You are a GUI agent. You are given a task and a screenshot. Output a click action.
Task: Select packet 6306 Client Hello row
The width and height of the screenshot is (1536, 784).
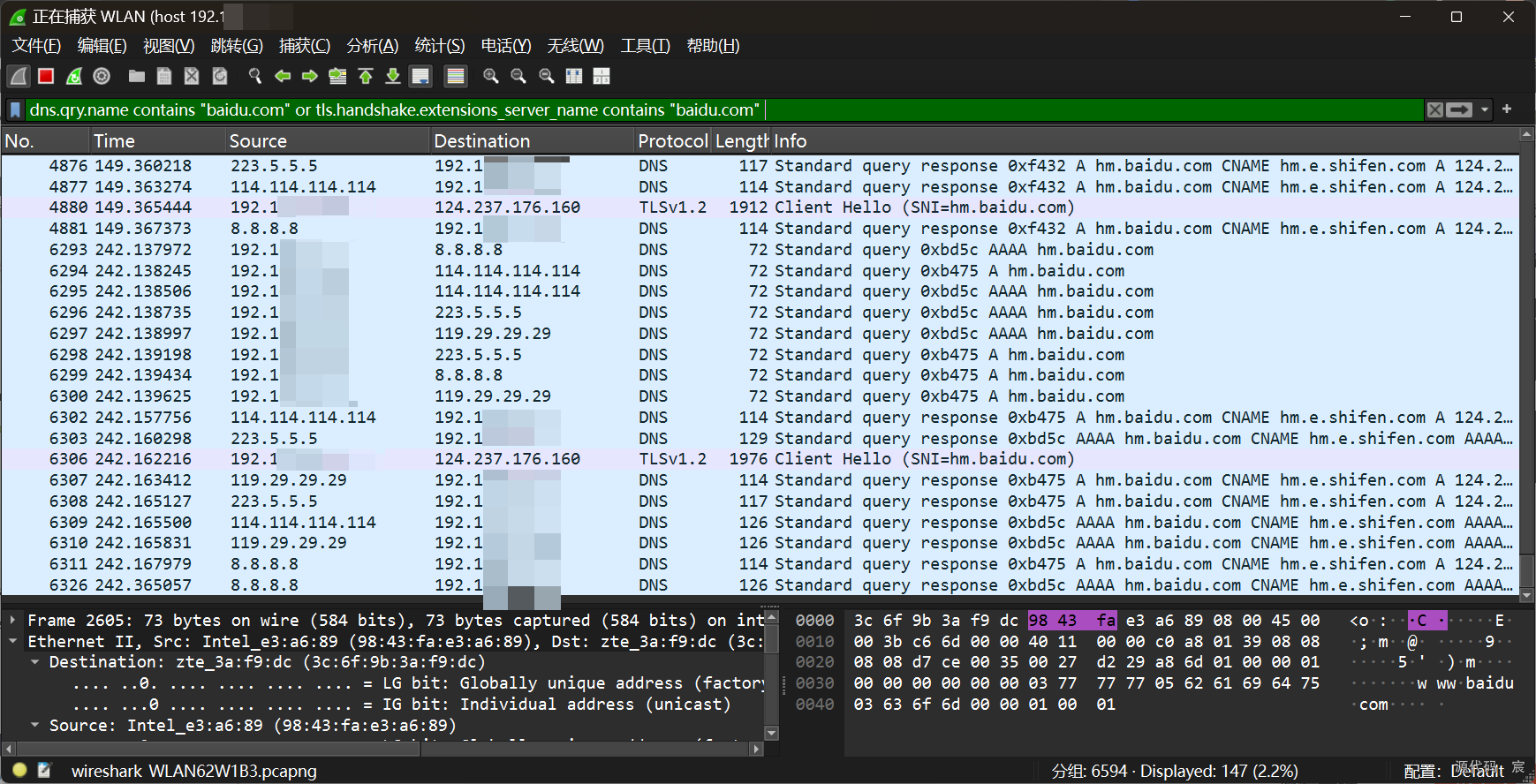tap(760, 459)
